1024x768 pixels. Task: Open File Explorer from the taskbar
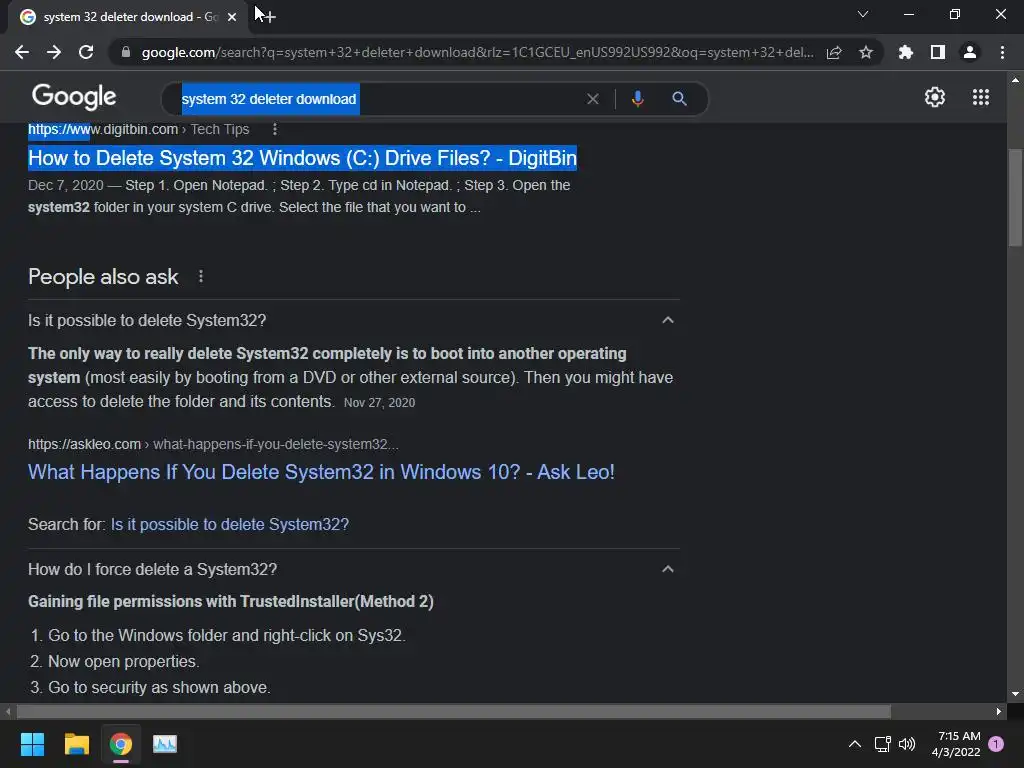tap(76, 744)
